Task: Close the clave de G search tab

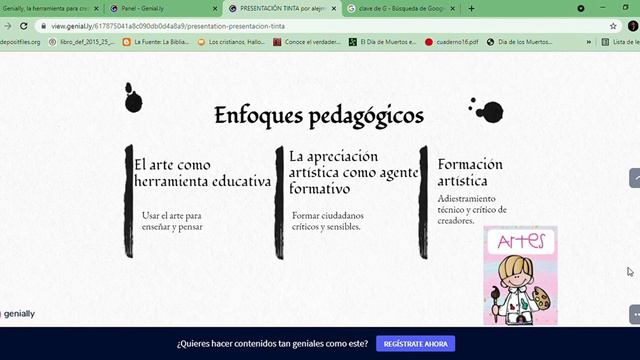Action: [x=452, y=8]
